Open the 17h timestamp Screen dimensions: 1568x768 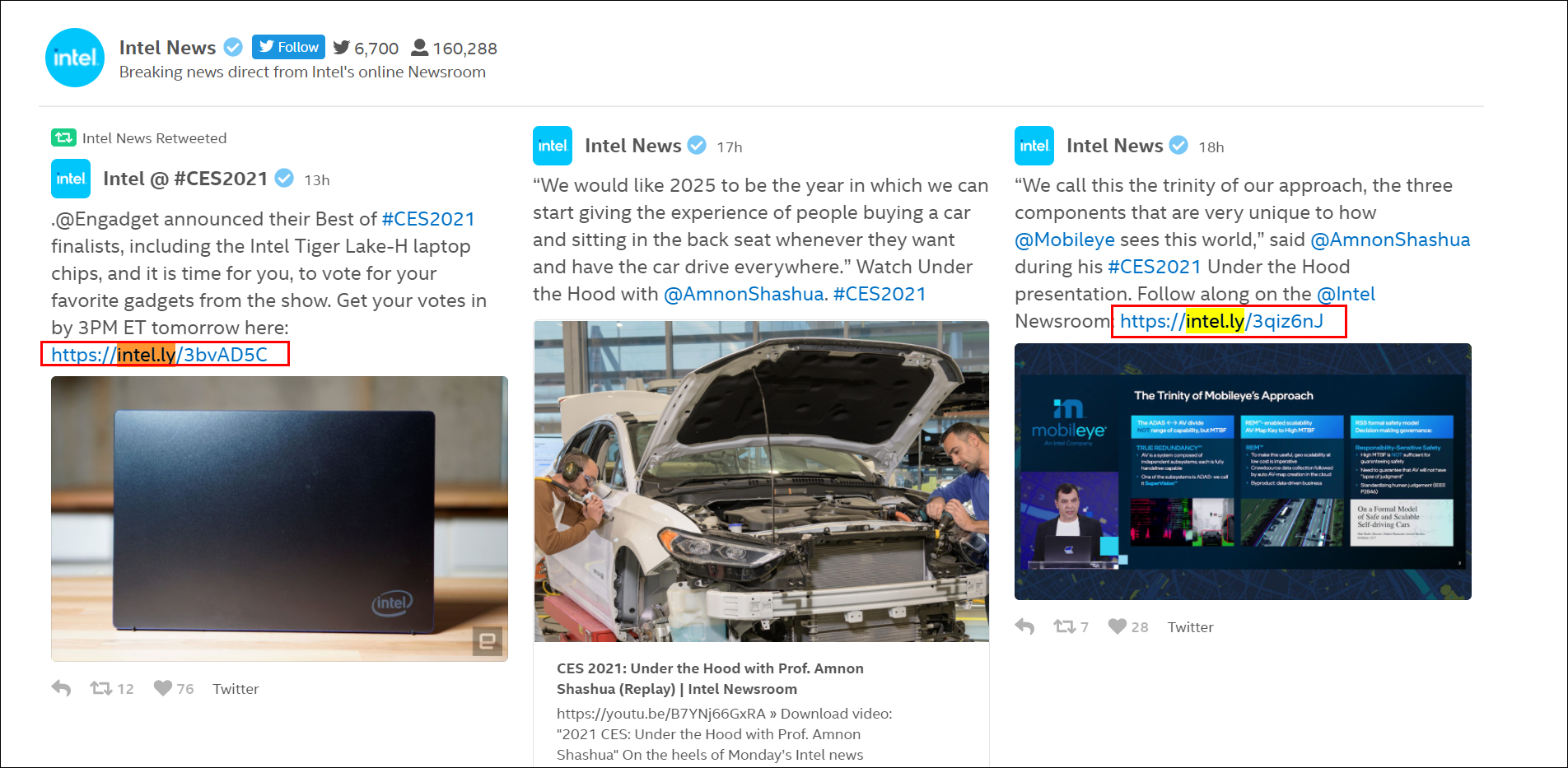click(730, 147)
